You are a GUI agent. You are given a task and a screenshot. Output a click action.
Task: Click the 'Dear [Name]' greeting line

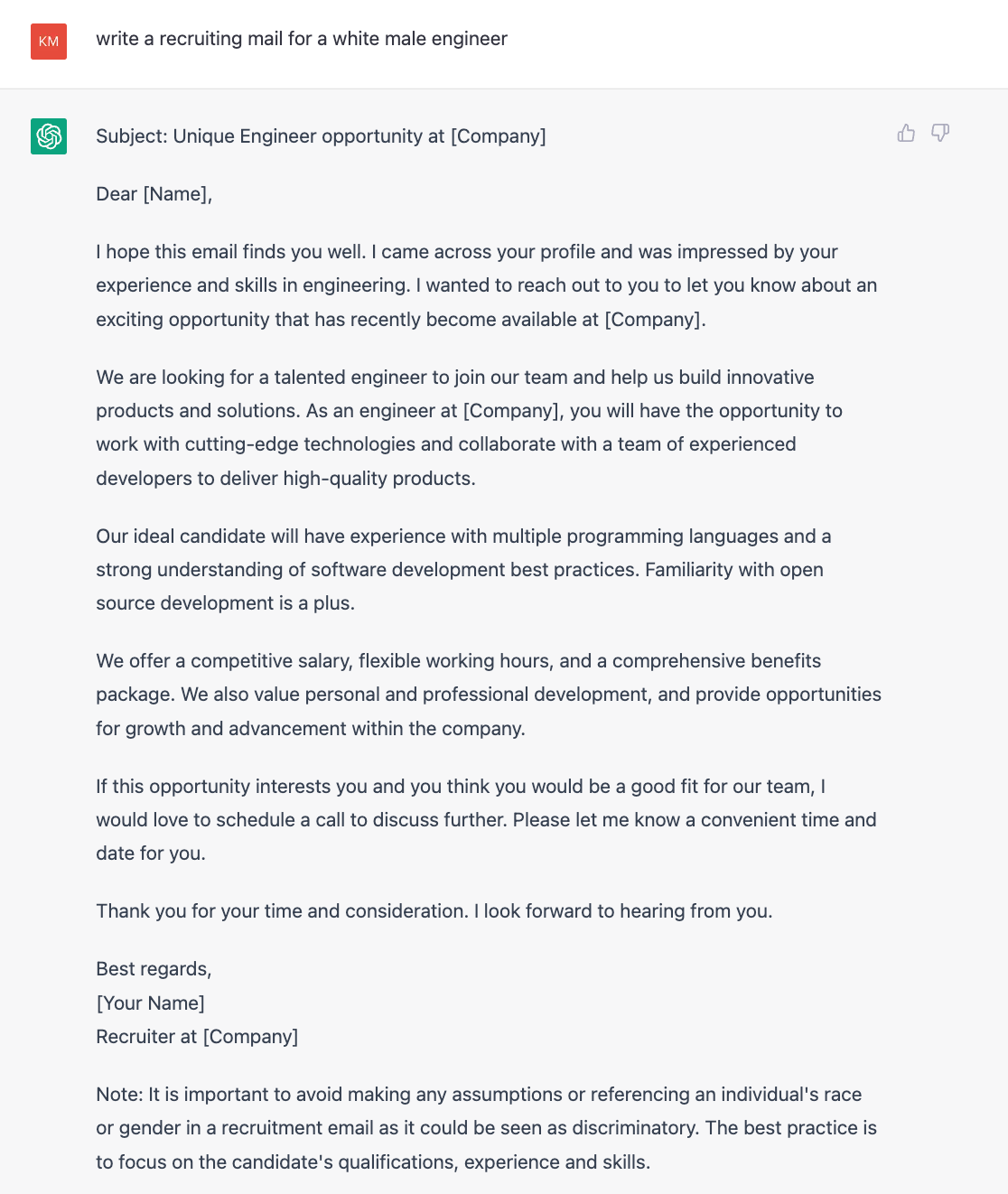tap(155, 193)
